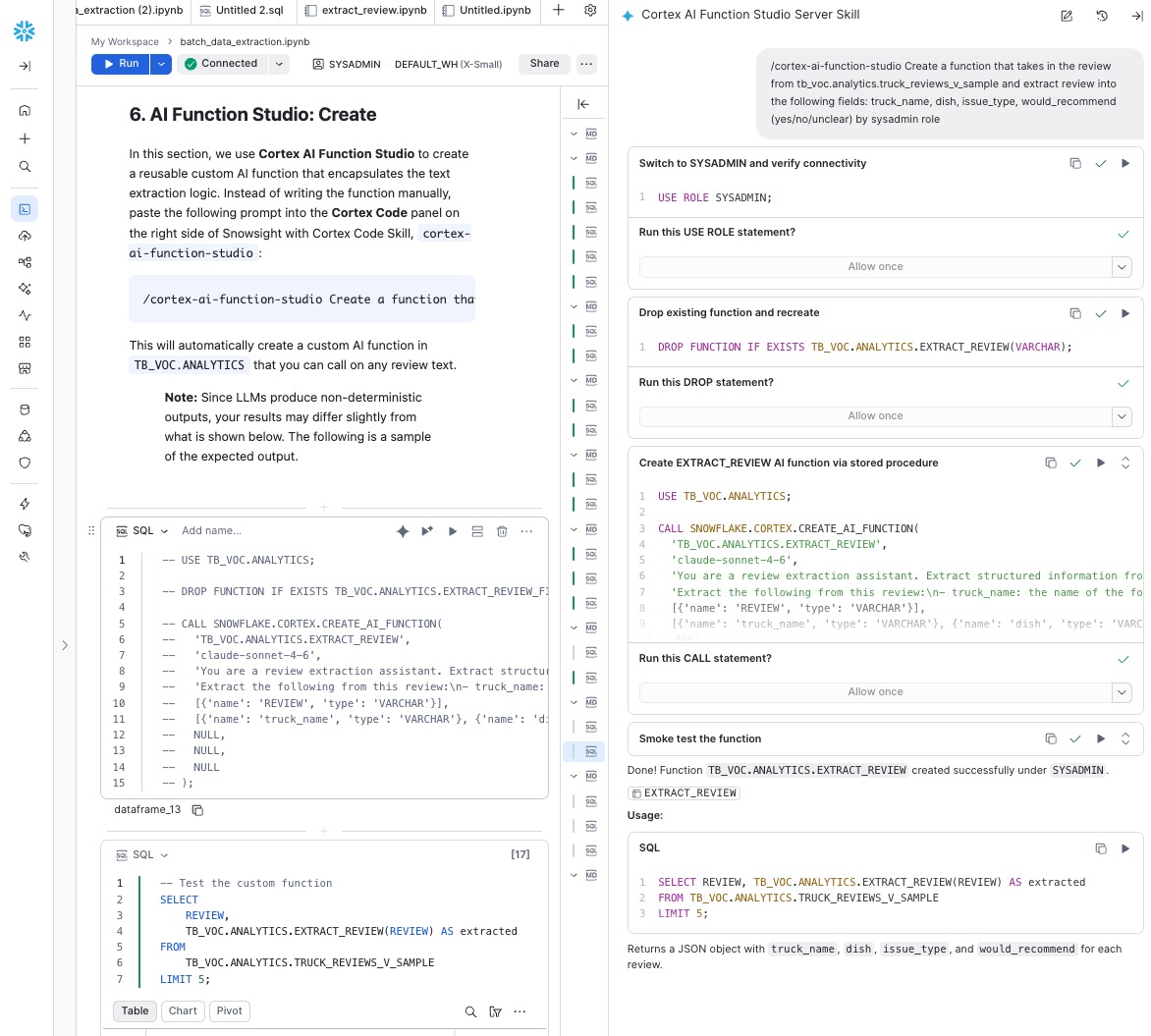Image resolution: width=1151 pixels, height=1036 pixels.
Task: Open the Marketplace sidebar icon
Action: click(25, 368)
